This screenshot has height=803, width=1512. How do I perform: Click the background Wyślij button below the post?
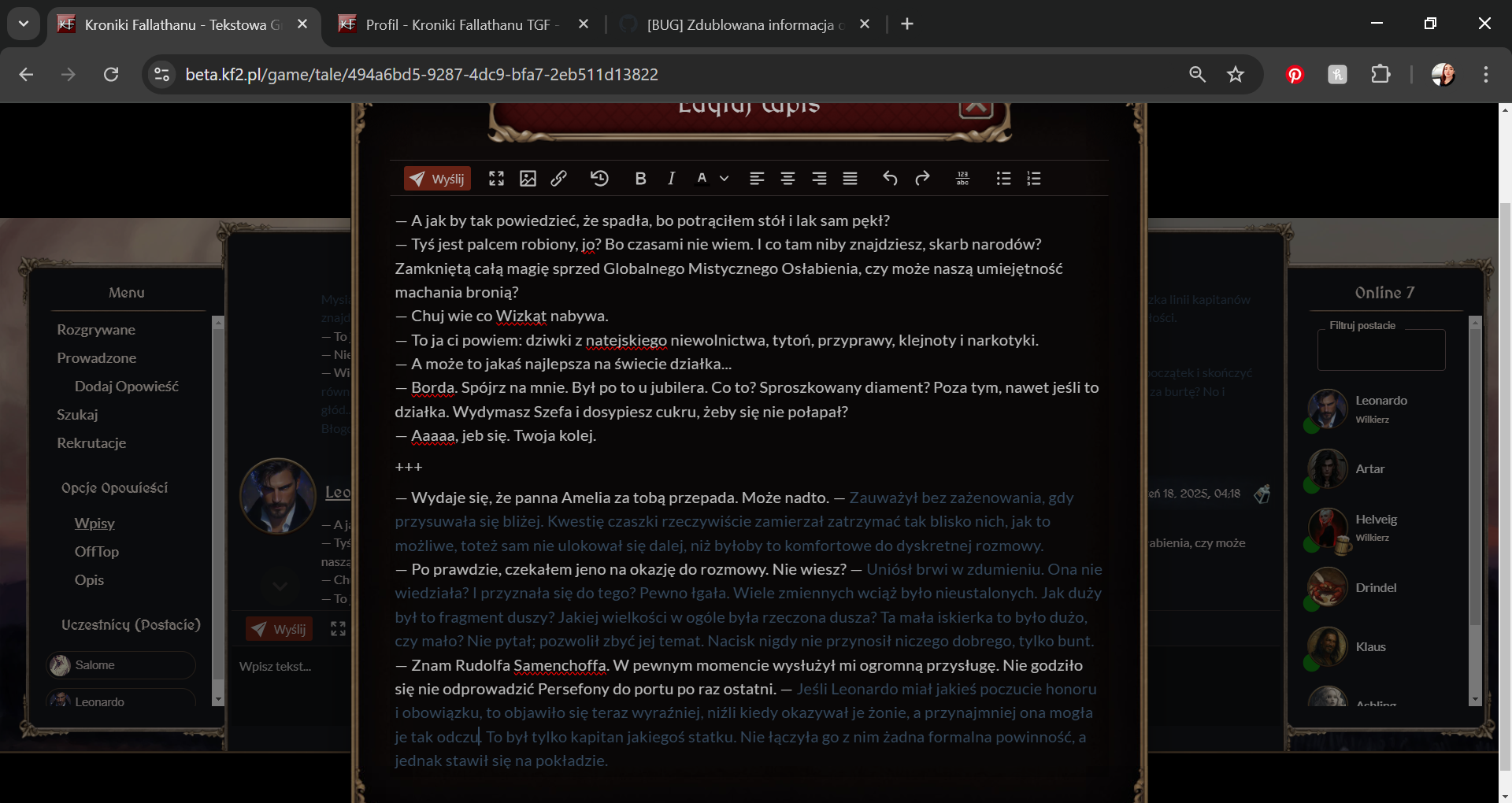tap(280, 629)
